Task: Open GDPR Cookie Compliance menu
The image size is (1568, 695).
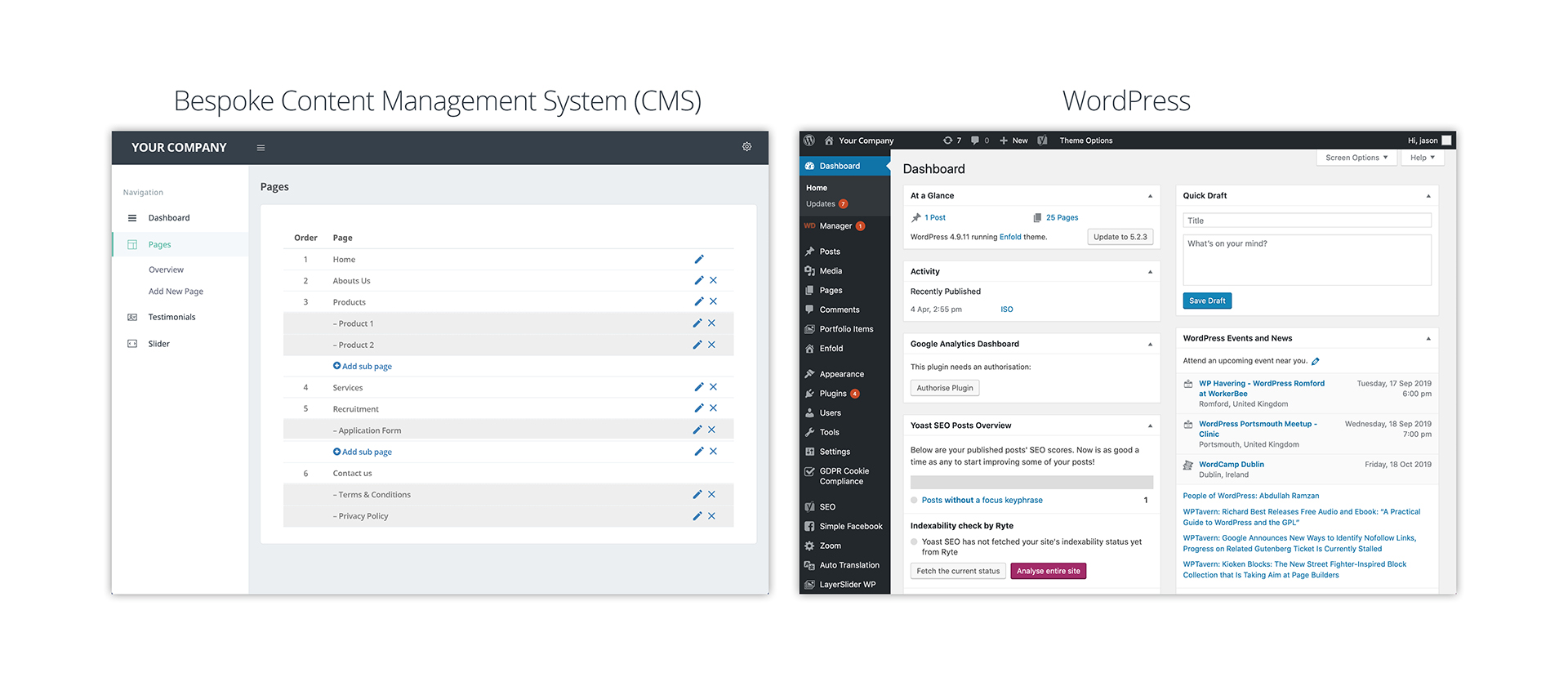Action: coord(845,476)
